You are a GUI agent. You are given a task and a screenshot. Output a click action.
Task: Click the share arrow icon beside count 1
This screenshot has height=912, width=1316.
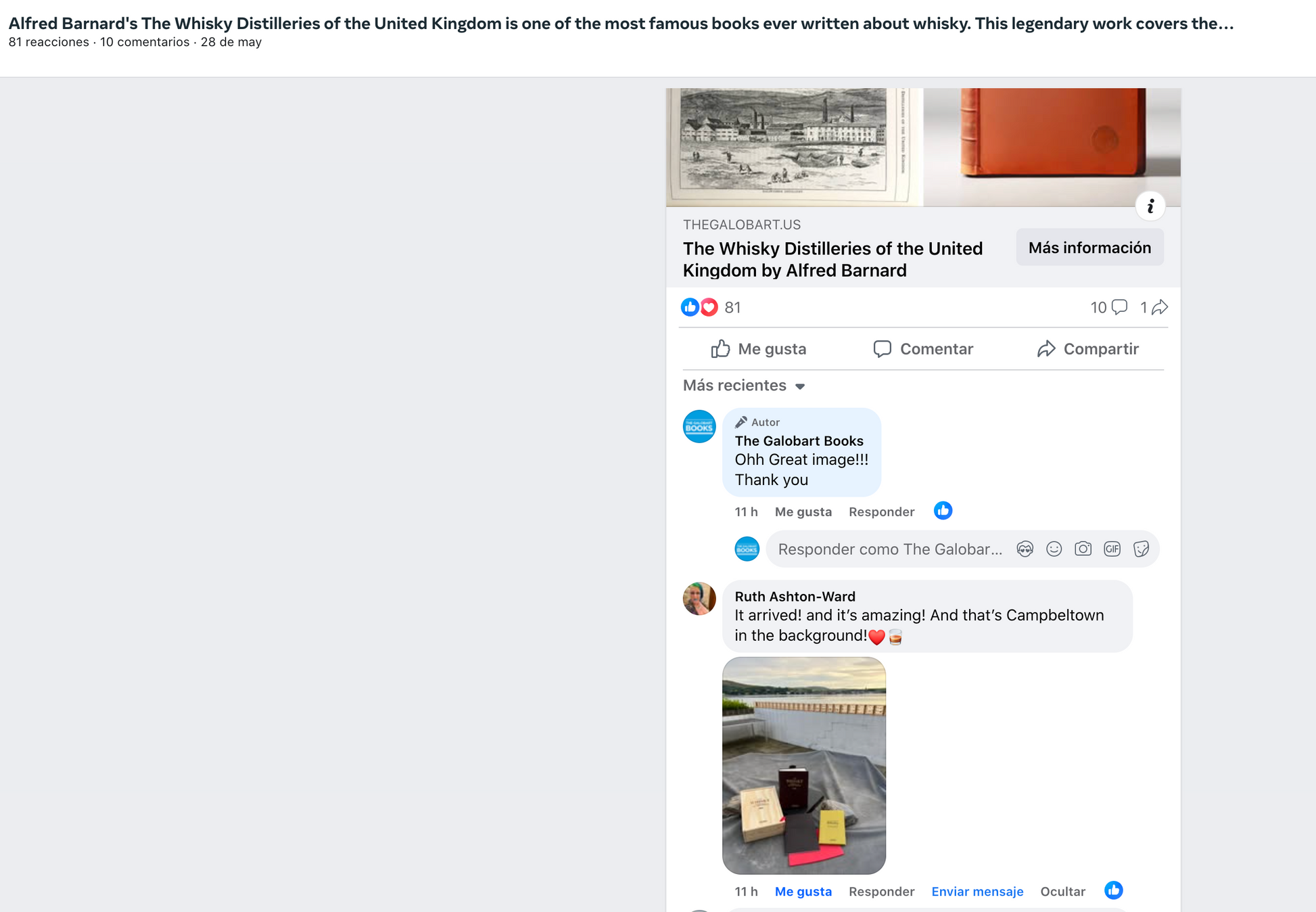(1160, 308)
